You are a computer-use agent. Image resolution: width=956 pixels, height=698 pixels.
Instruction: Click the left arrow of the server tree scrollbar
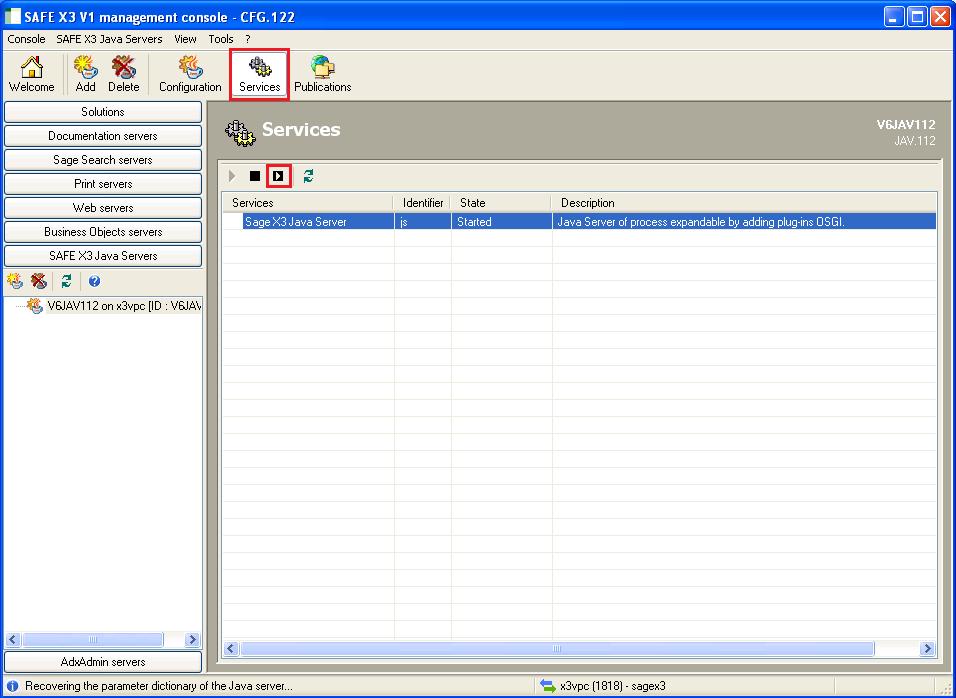click(13, 639)
